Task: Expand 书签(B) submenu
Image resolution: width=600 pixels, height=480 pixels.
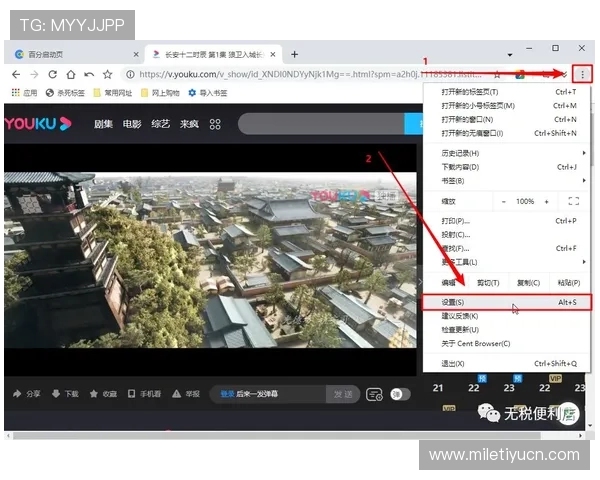Action: pos(507,181)
